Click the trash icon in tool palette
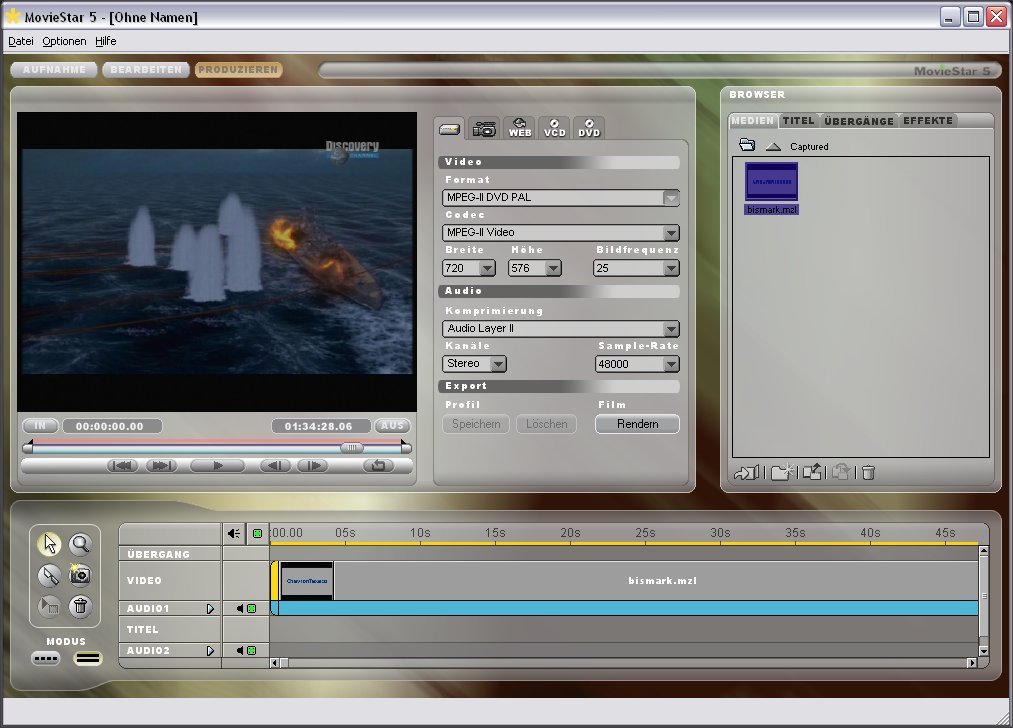The width and height of the screenshot is (1013, 728). [80, 605]
